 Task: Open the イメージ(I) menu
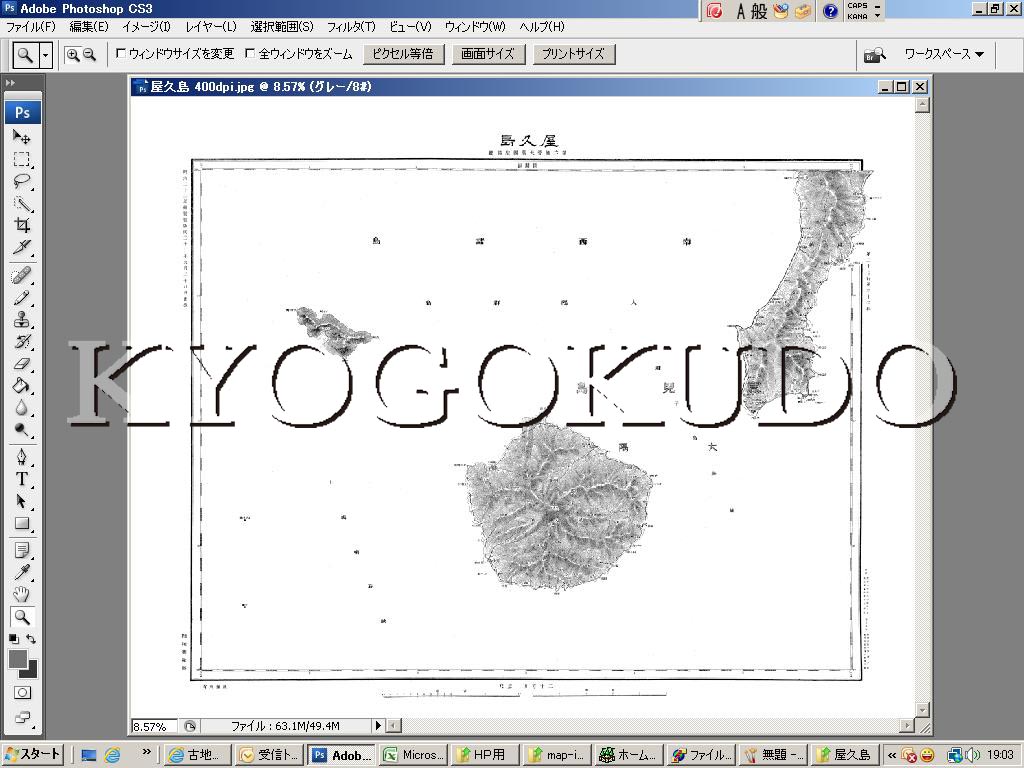(146, 27)
